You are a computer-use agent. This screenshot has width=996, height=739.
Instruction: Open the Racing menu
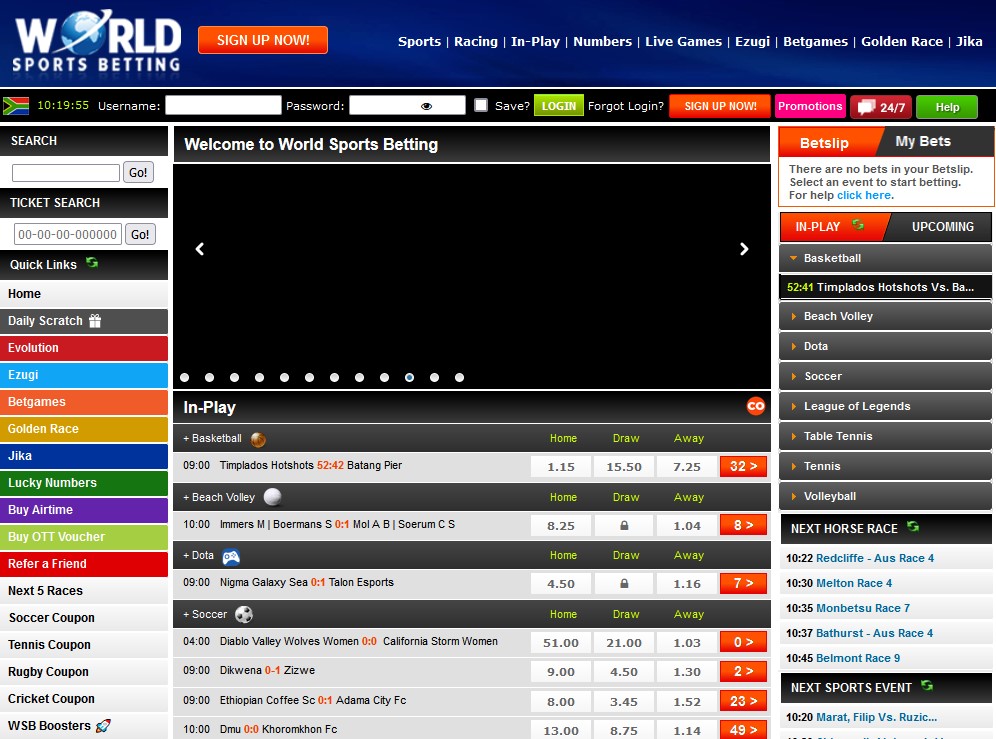[476, 42]
